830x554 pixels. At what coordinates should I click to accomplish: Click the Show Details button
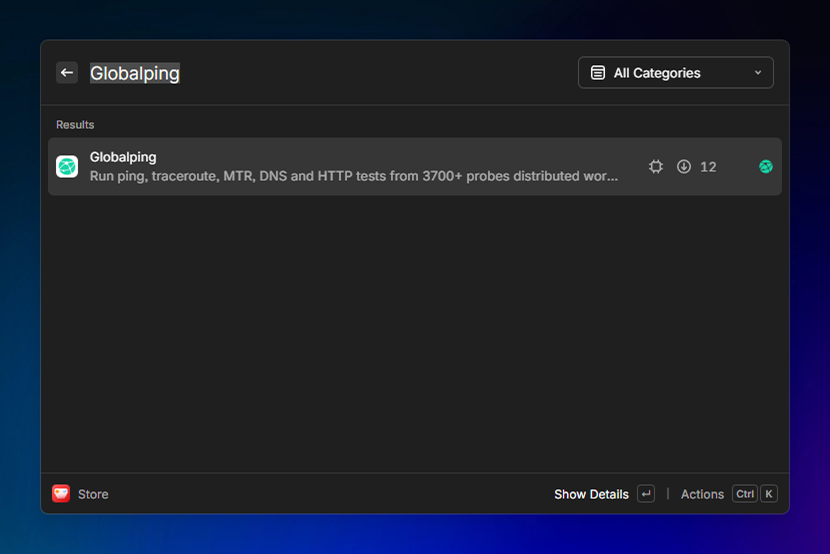(591, 494)
